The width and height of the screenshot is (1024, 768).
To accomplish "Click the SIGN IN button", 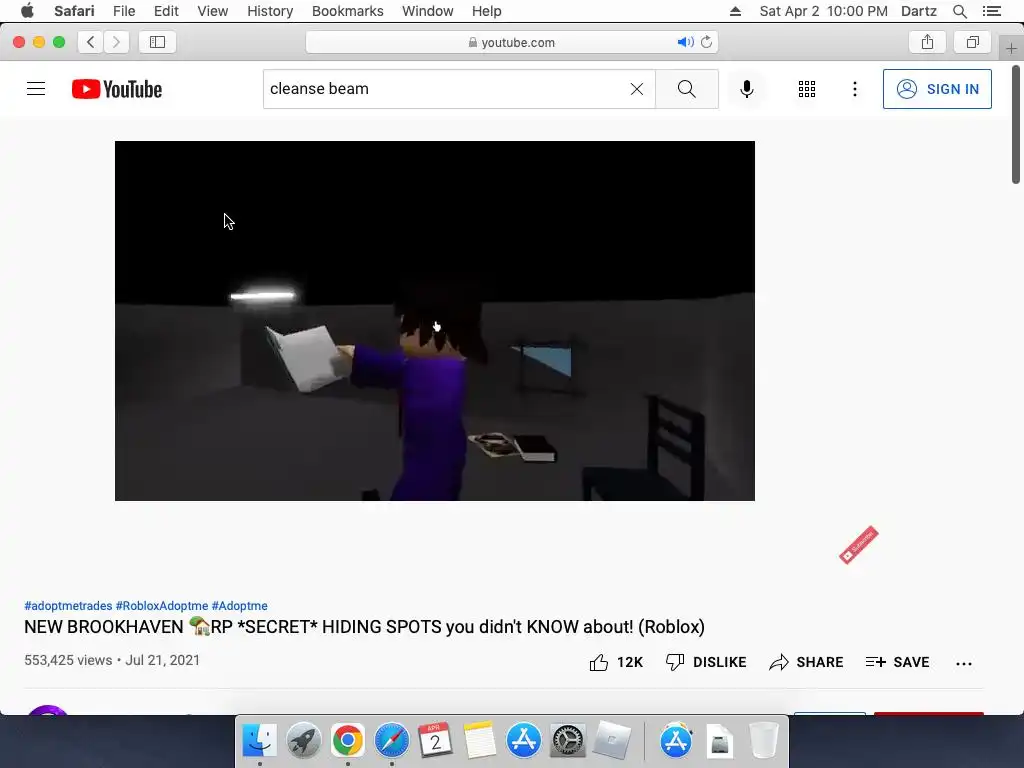I will [936, 89].
